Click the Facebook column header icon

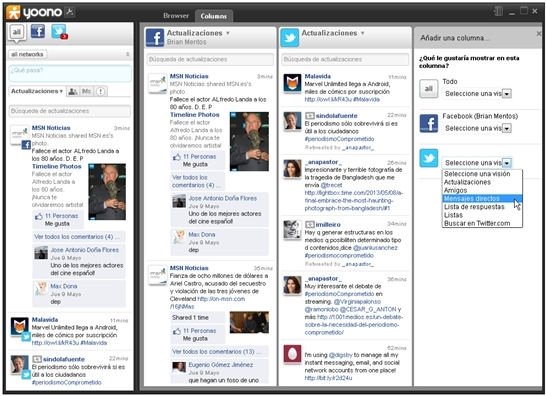tap(155, 38)
